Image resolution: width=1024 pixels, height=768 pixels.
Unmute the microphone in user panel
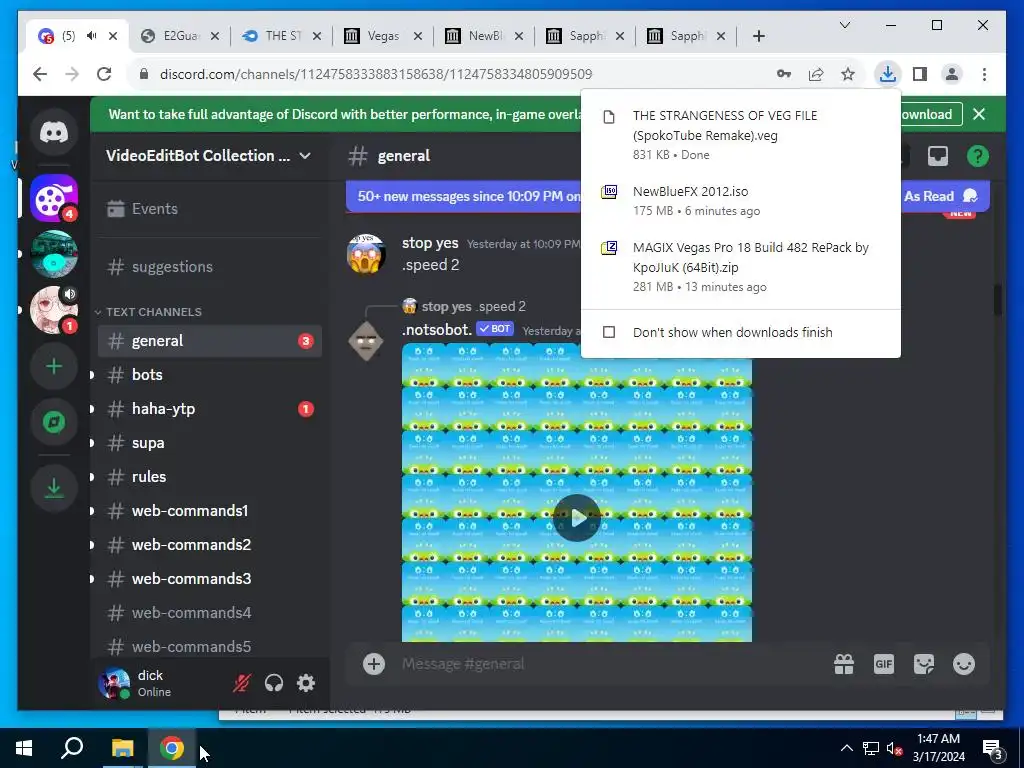pos(242,683)
